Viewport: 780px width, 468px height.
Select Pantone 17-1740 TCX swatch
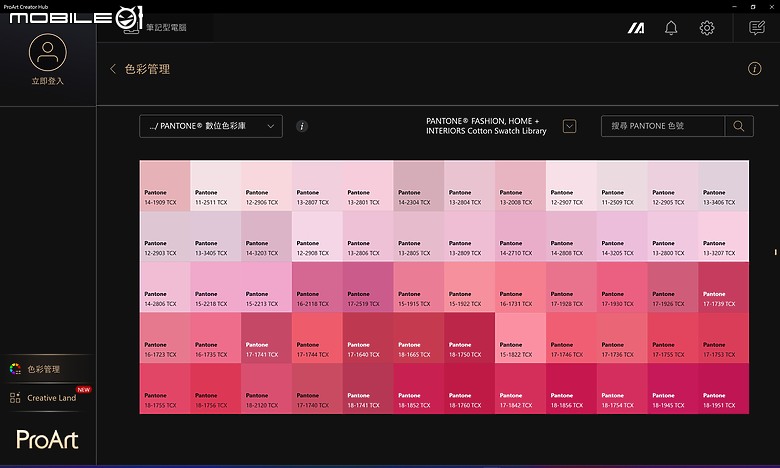point(317,388)
